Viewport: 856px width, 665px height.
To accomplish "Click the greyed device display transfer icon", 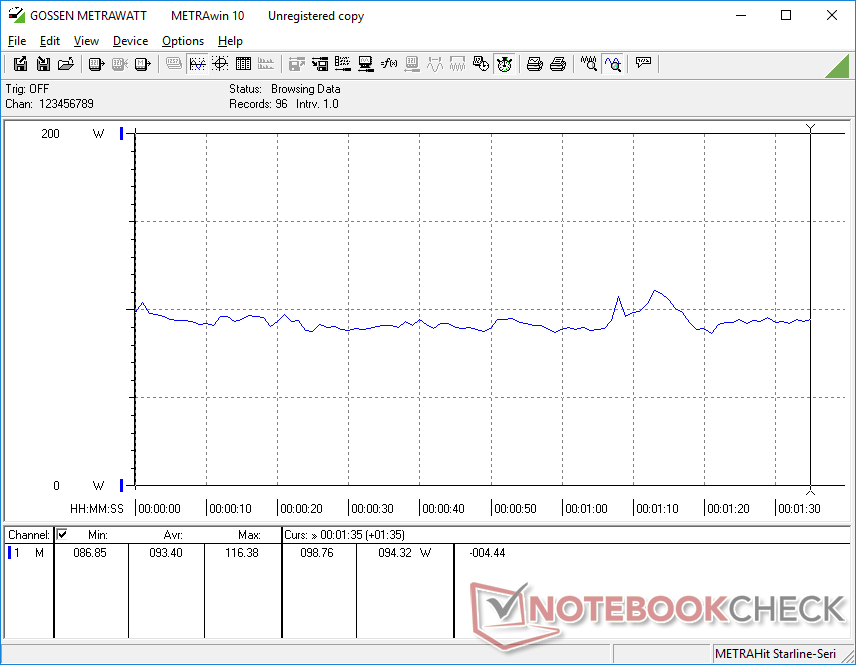I will pyautogui.click(x=412, y=64).
